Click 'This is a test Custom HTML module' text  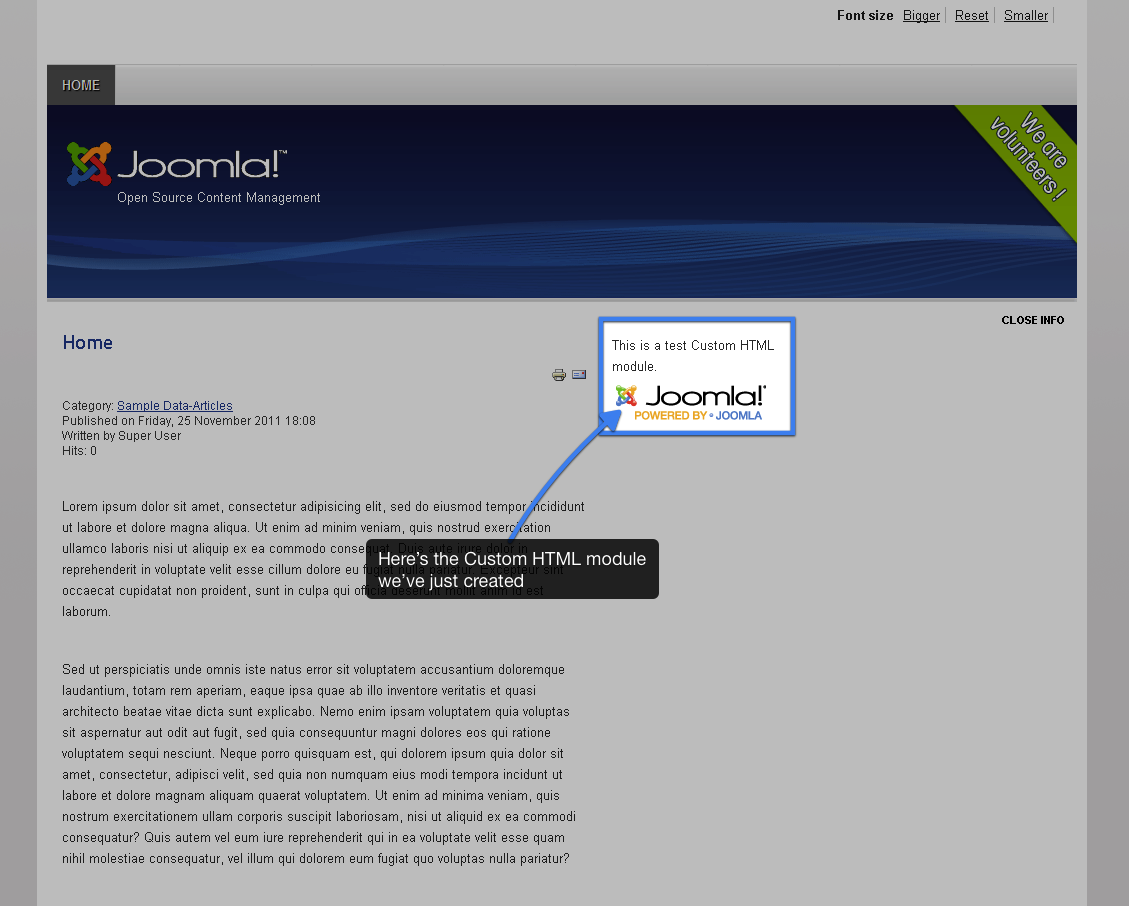pyautogui.click(x=693, y=356)
